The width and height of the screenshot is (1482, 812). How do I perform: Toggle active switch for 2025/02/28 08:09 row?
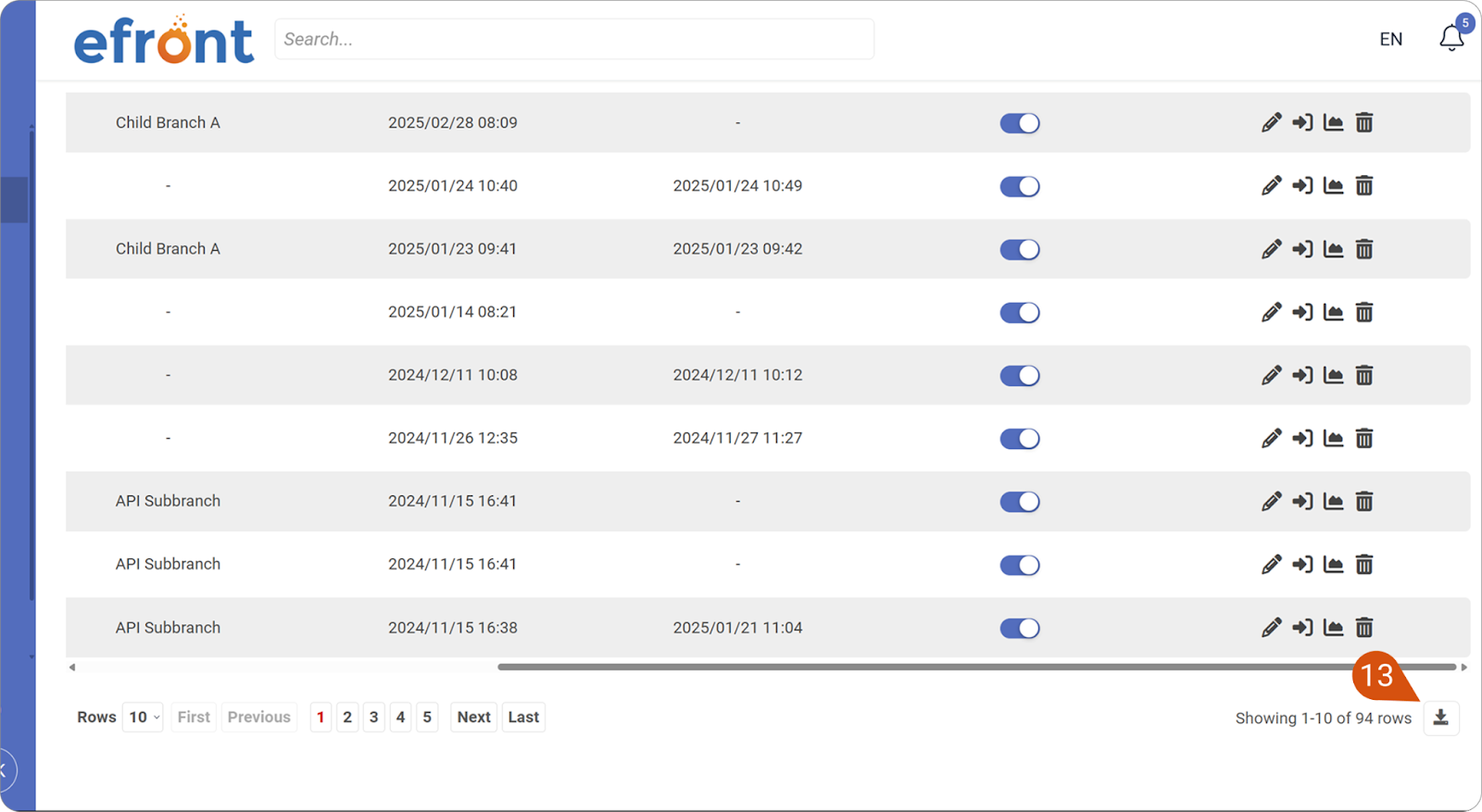point(1019,123)
